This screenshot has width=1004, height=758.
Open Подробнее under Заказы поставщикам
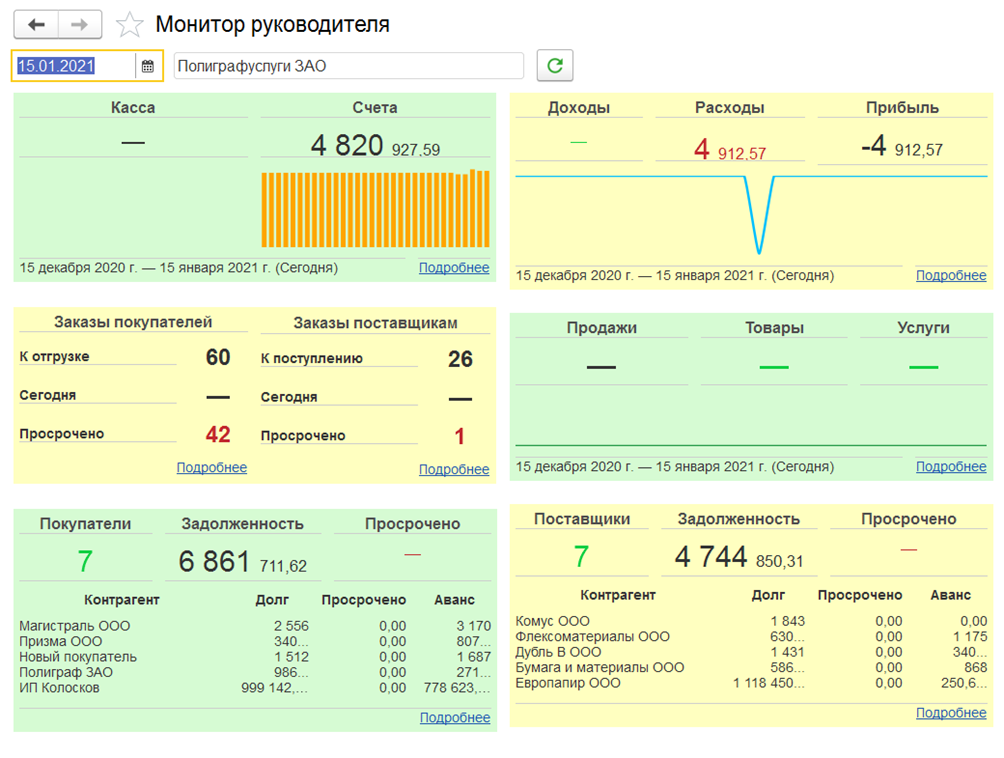[454, 469]
